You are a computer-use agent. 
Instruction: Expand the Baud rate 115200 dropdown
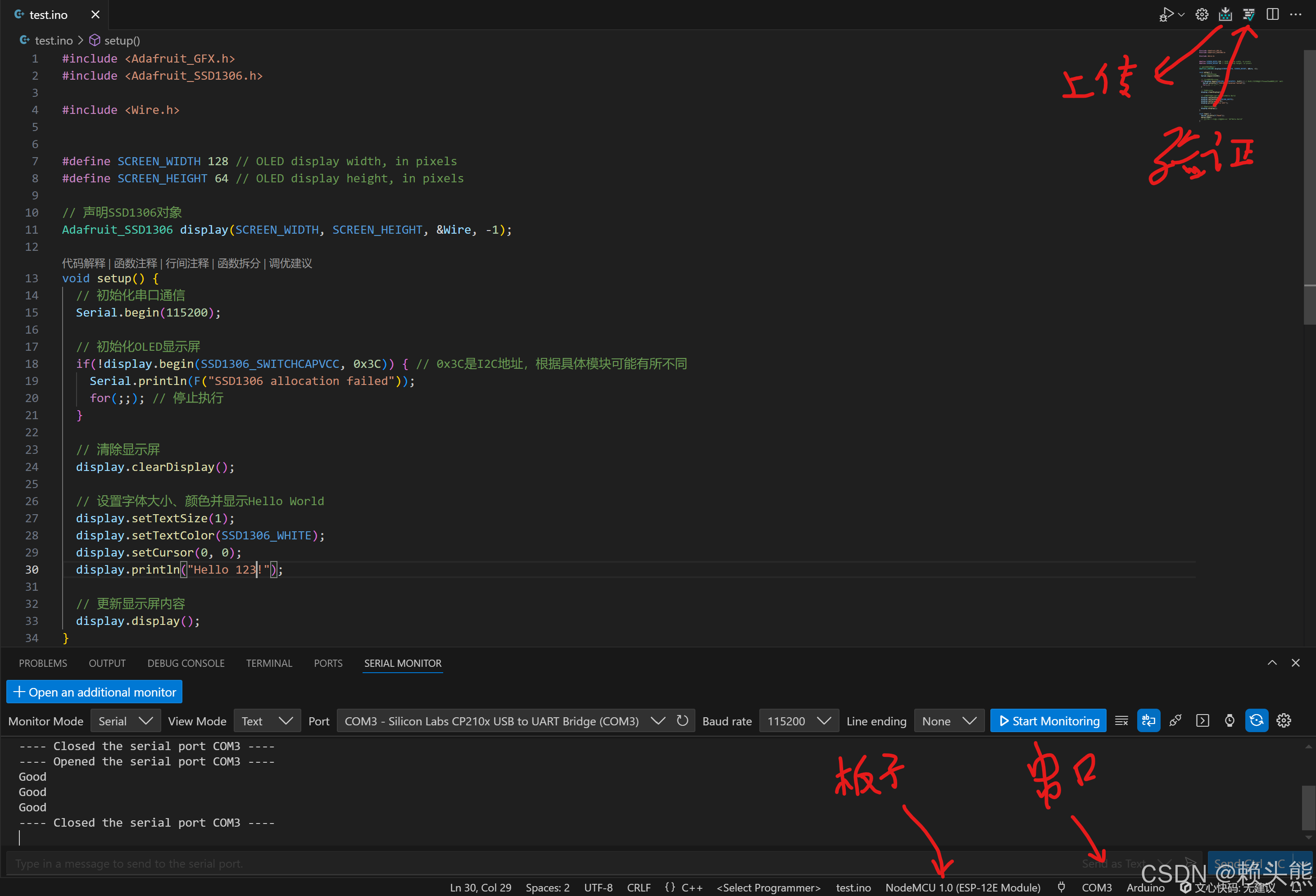tap(799, 721)
